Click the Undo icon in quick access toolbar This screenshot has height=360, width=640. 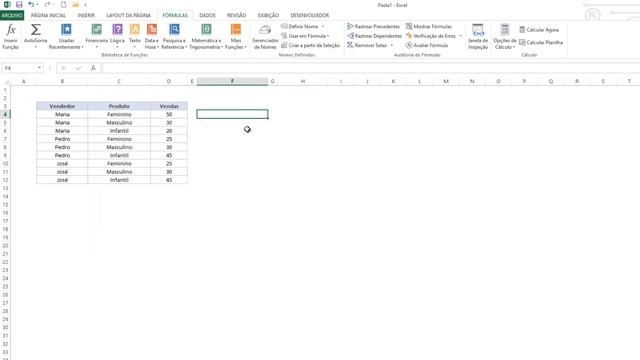point(31,4)
